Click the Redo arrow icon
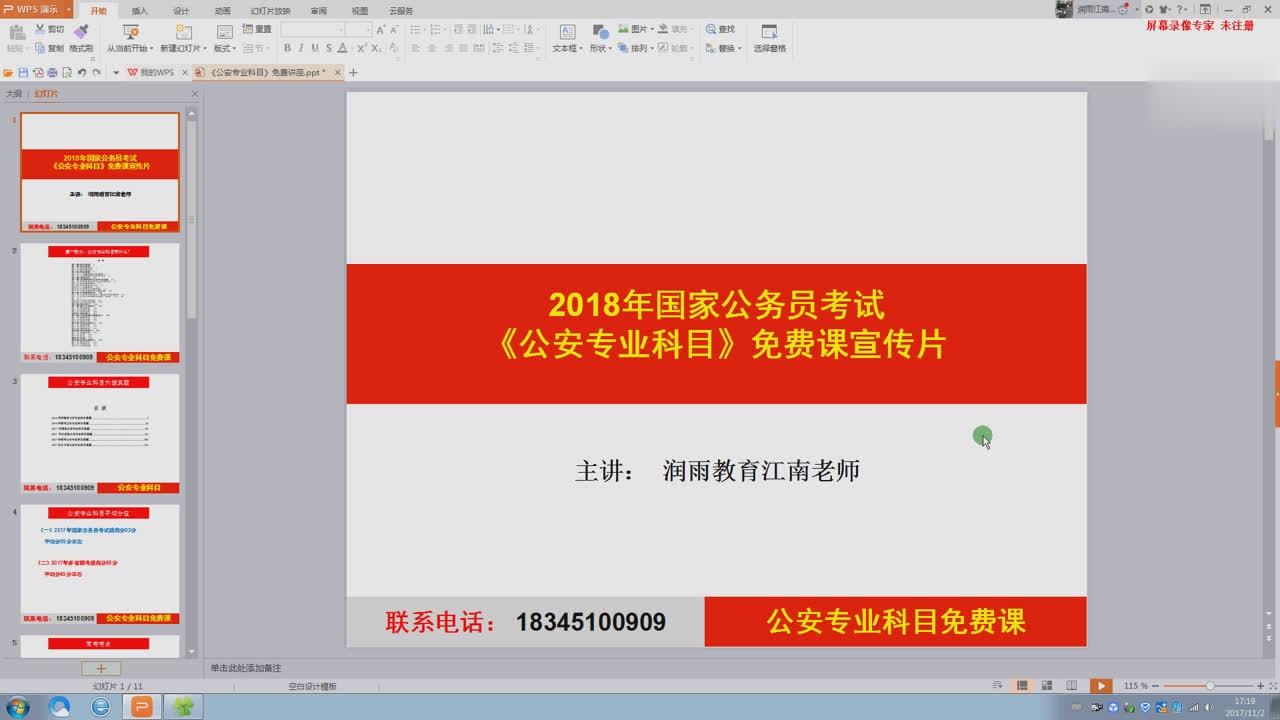Image resolution: width=1280 pixels, height=720 pixels. tap(96, 73)
